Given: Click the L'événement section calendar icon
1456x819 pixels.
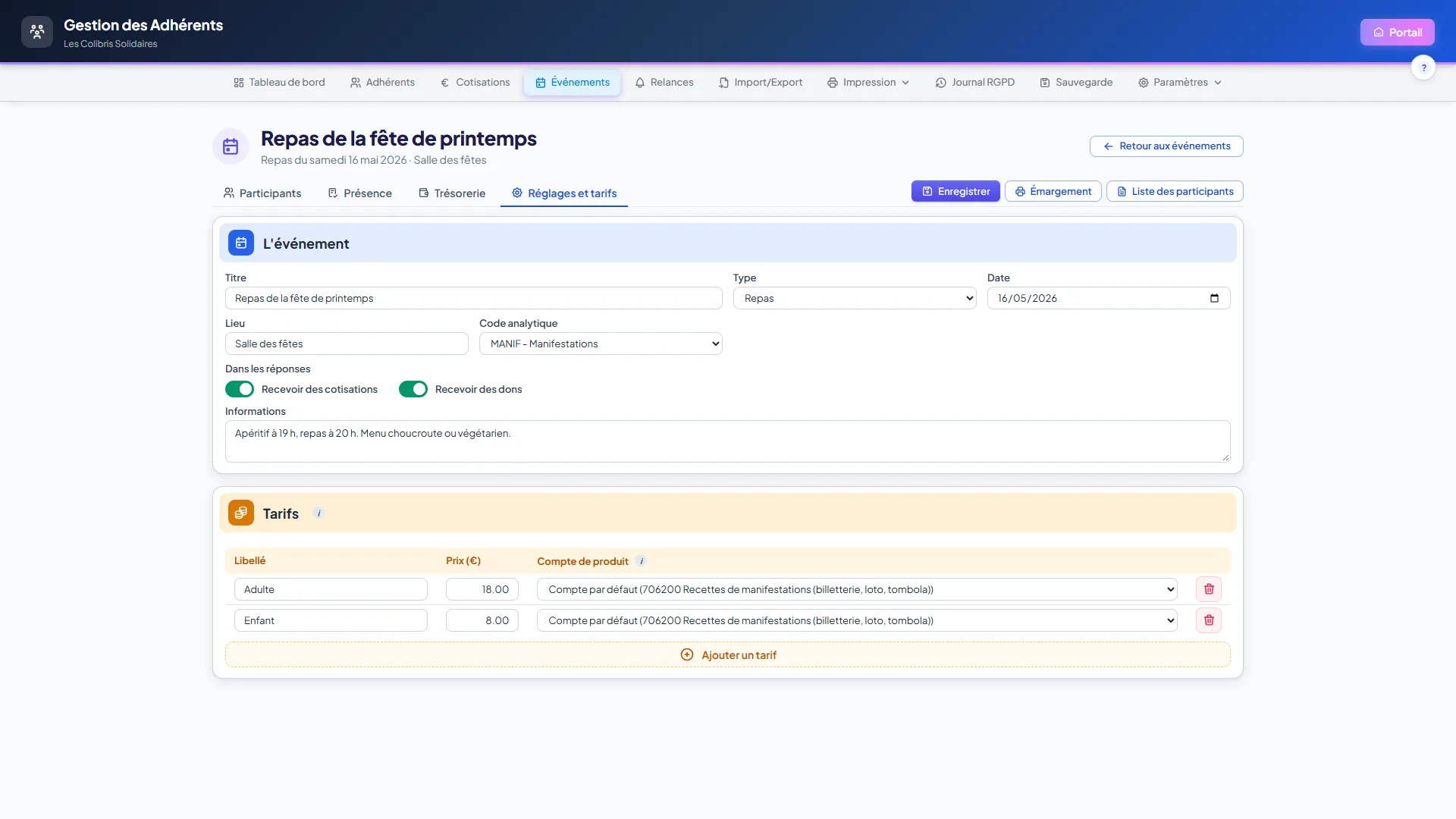Looking at the screenshot, I should pyautogui.click(x=241, y=243).
